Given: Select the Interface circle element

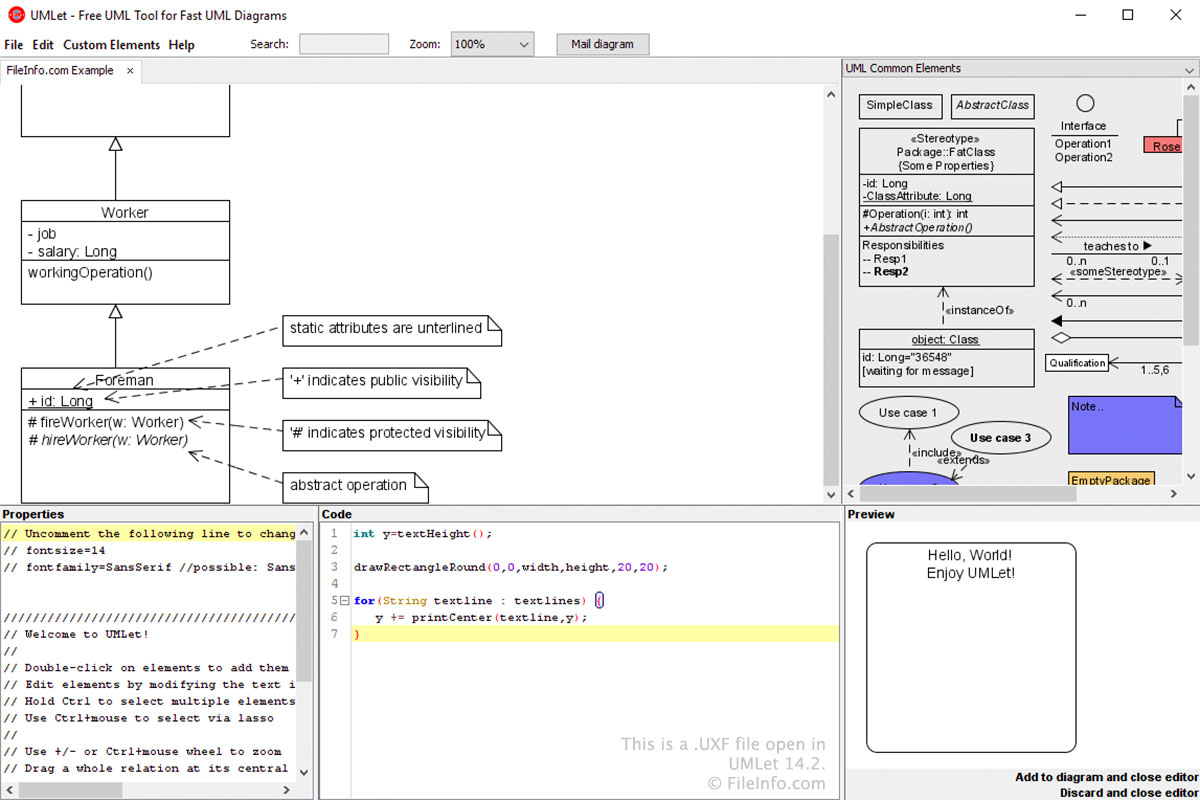Looking at the screenshot, I should click(x=1085, y=104).
